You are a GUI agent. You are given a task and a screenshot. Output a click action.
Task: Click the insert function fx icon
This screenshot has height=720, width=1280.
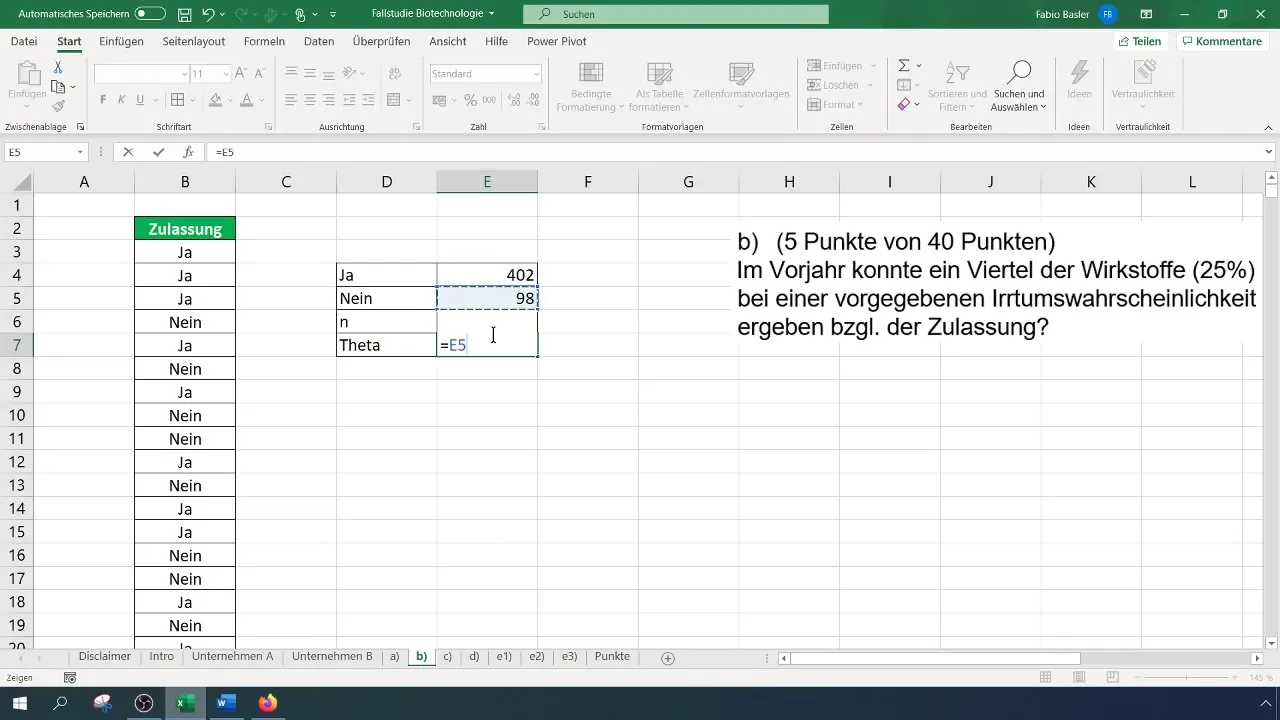187,152
